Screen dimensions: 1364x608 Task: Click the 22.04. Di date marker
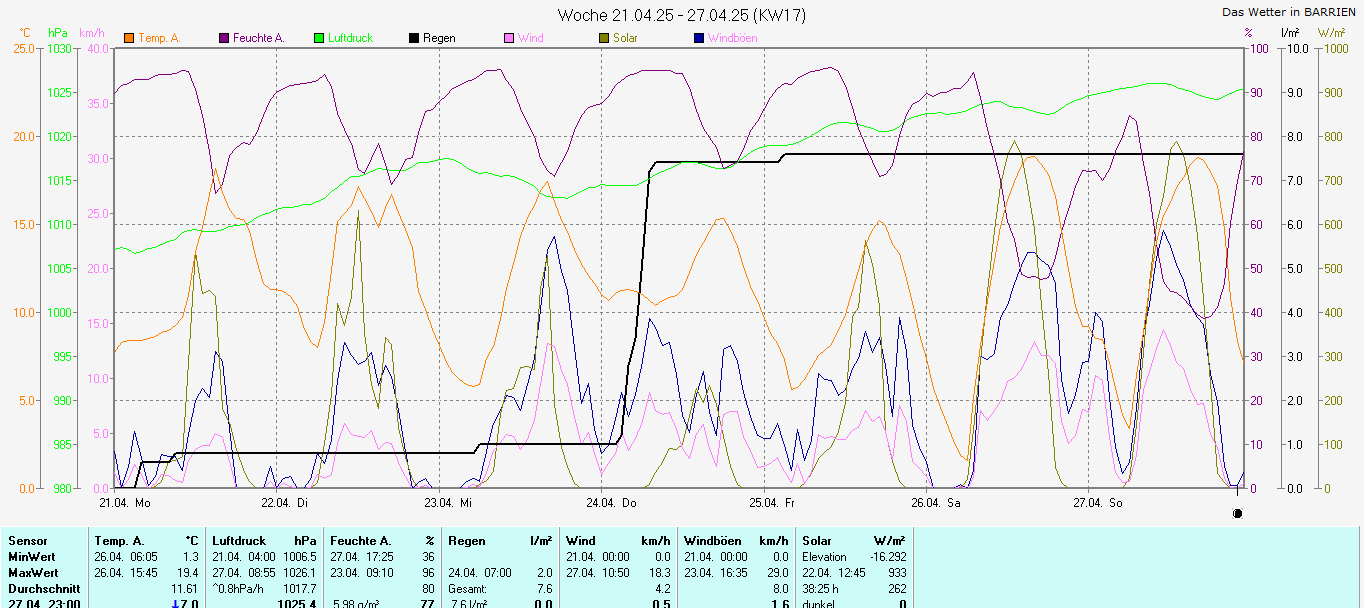pyautogui.click(x=284, y=502)
